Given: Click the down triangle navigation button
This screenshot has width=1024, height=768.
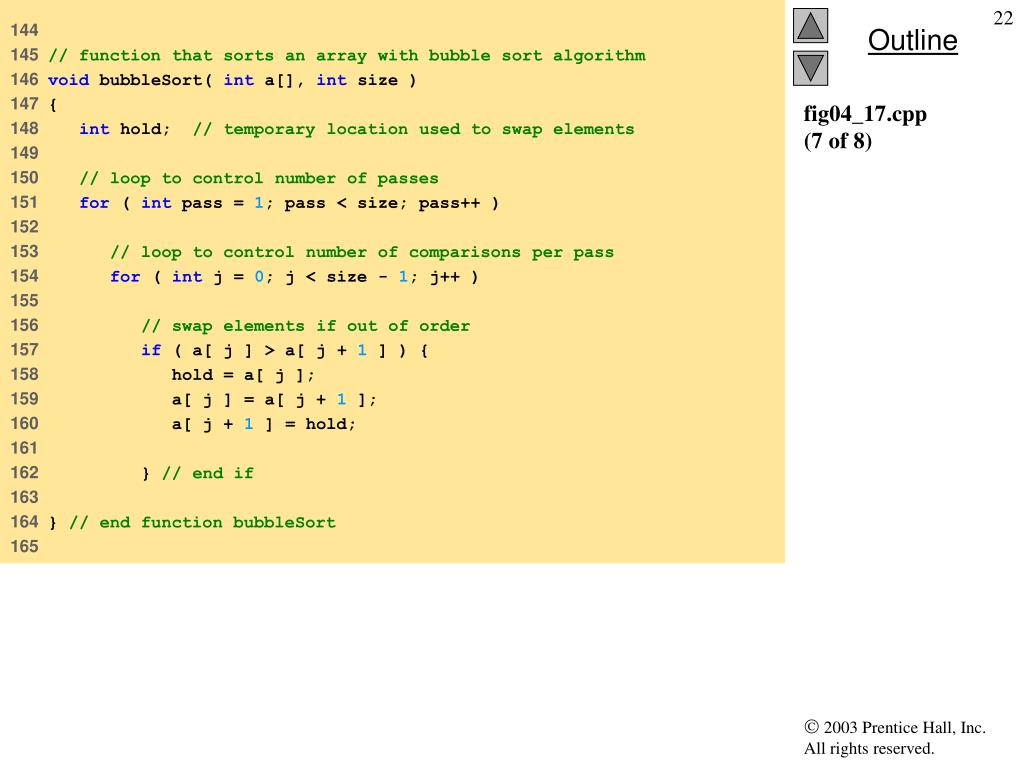Looking at the screenshot, I should pyautogui.click(x=810, y=68).
